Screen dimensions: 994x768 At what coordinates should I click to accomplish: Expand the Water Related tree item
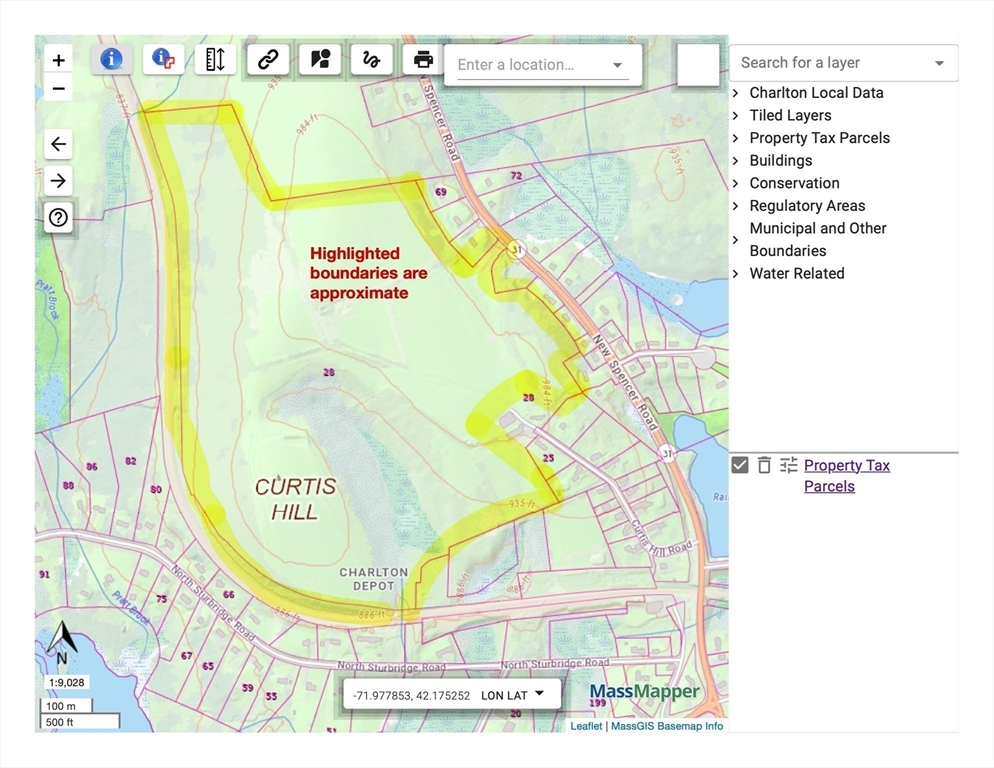736,274
